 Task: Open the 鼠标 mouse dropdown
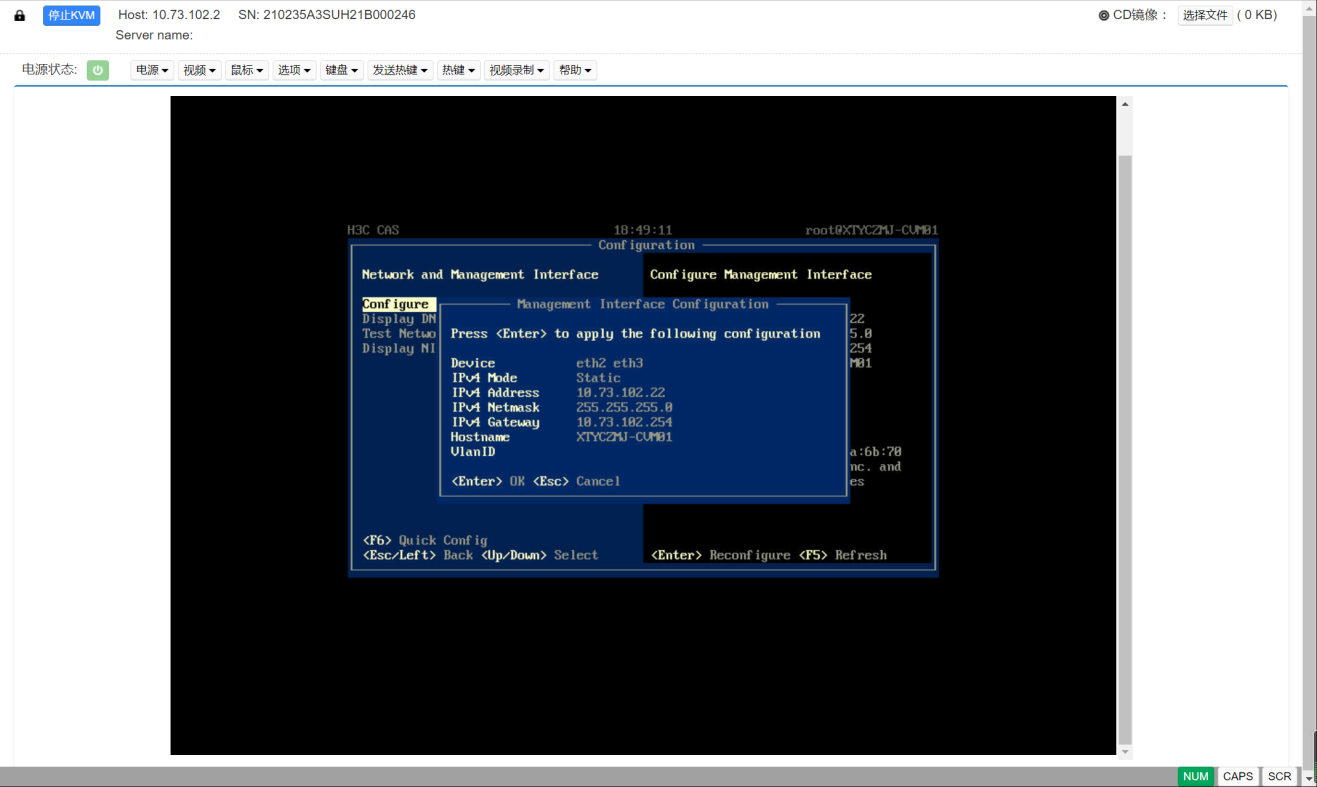[247, 70]
